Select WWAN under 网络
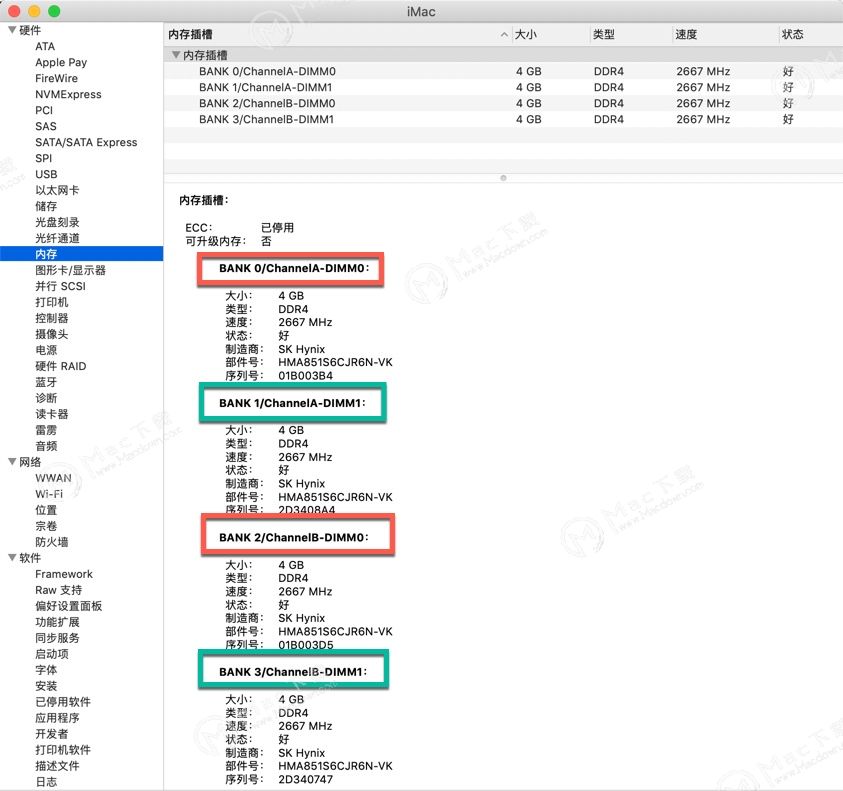The image size is (843, 791). point(53,478)
